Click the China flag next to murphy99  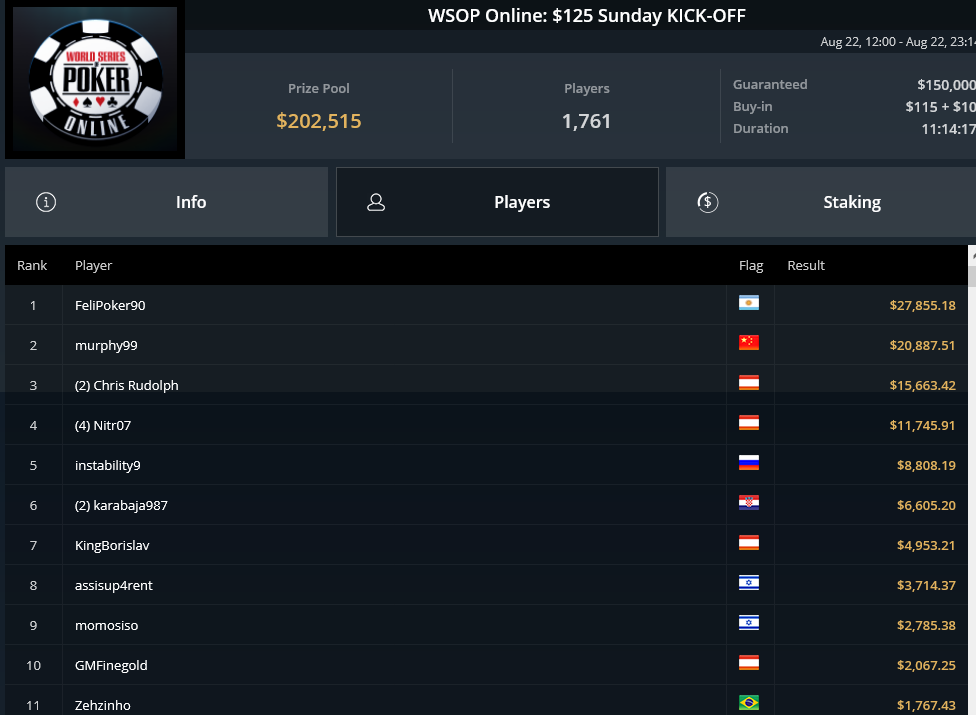[748, 343]
